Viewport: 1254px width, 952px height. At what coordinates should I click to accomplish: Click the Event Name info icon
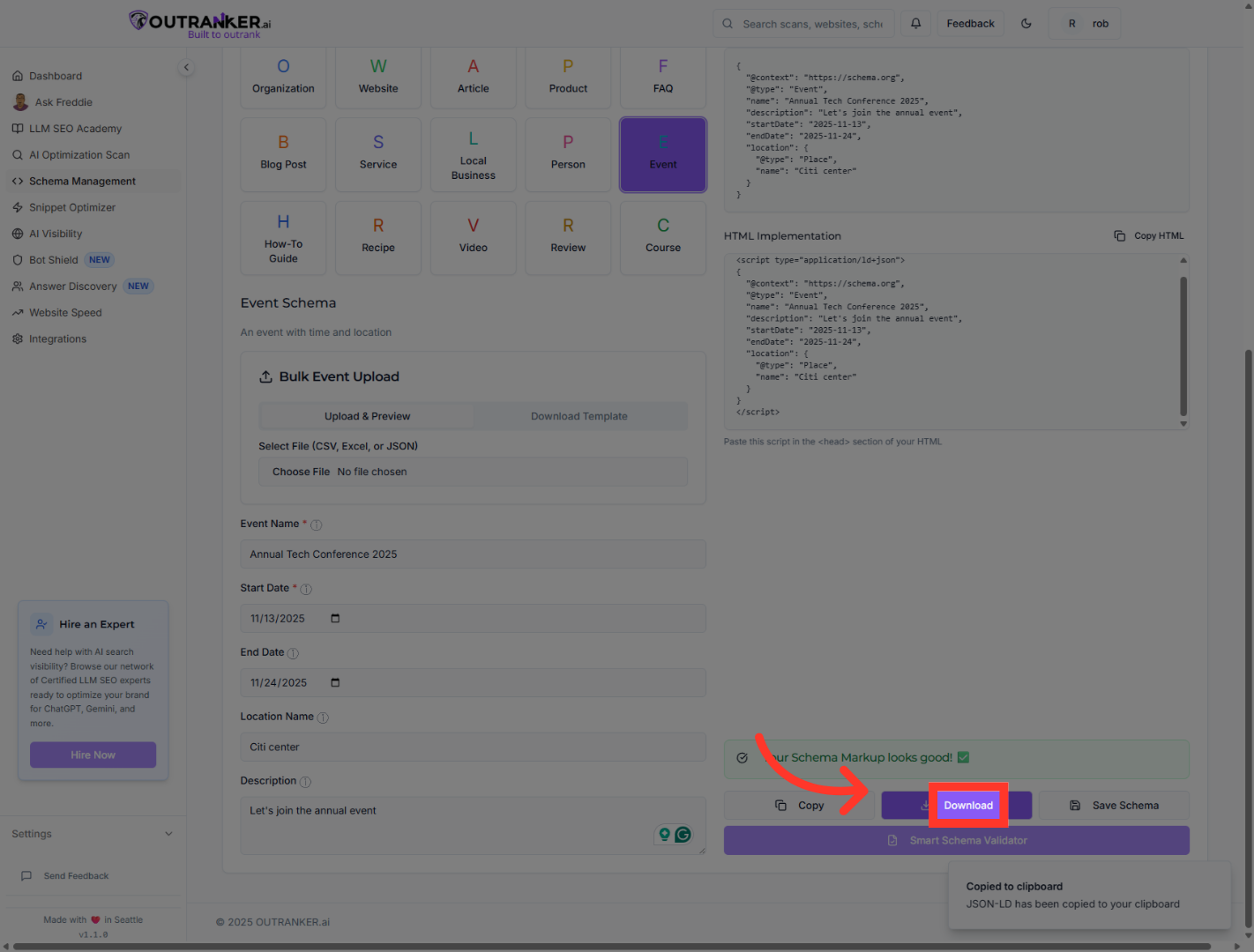pos(317,525)
